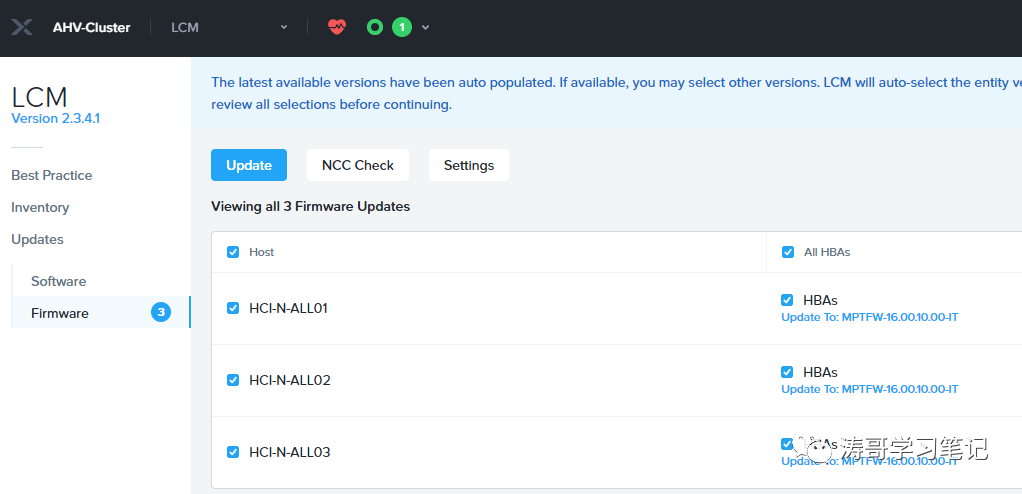Viewport: 1022px width, 494px height.
Task: Toggle HBAs checkbox for HCI-N-ALL02
Action: (787, 371)
